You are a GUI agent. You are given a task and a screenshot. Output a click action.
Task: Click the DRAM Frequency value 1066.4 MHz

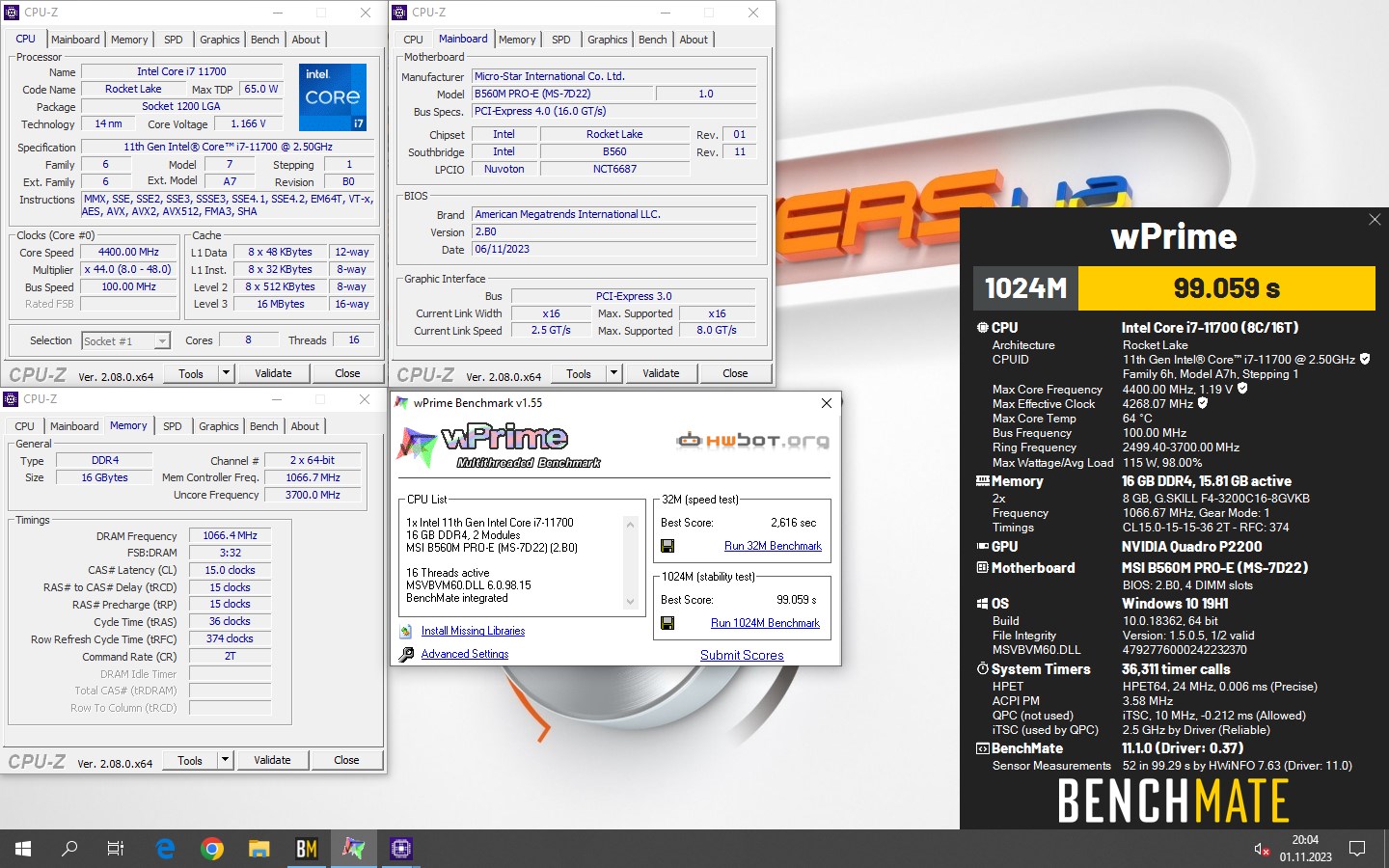click(231, 535)
